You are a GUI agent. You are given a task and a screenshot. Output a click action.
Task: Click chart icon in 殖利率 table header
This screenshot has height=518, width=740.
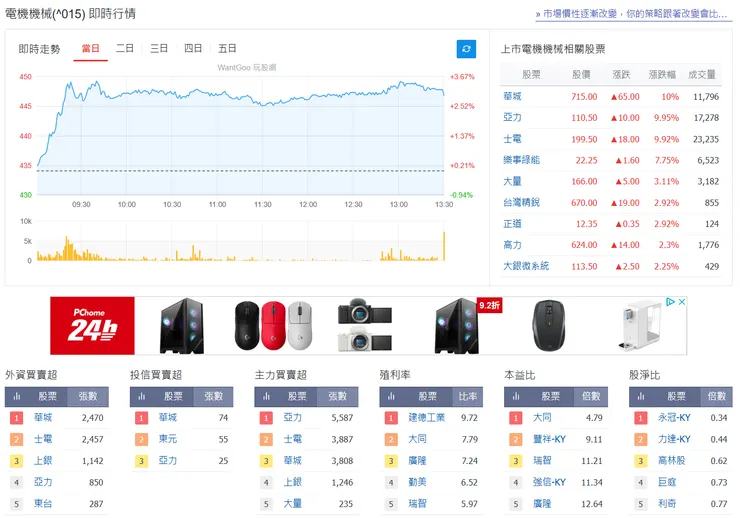391,396
